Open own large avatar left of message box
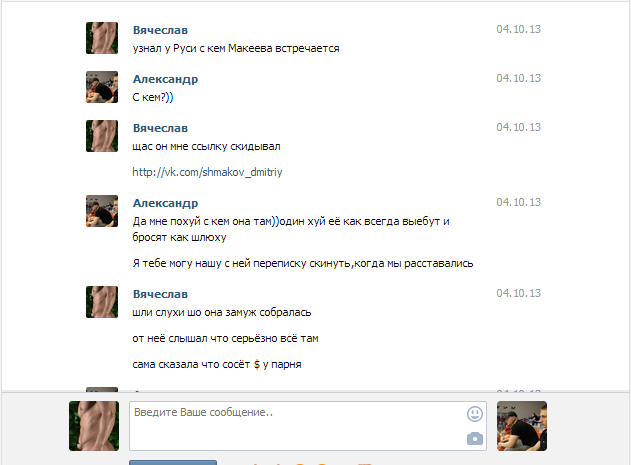 pos(94,426)
